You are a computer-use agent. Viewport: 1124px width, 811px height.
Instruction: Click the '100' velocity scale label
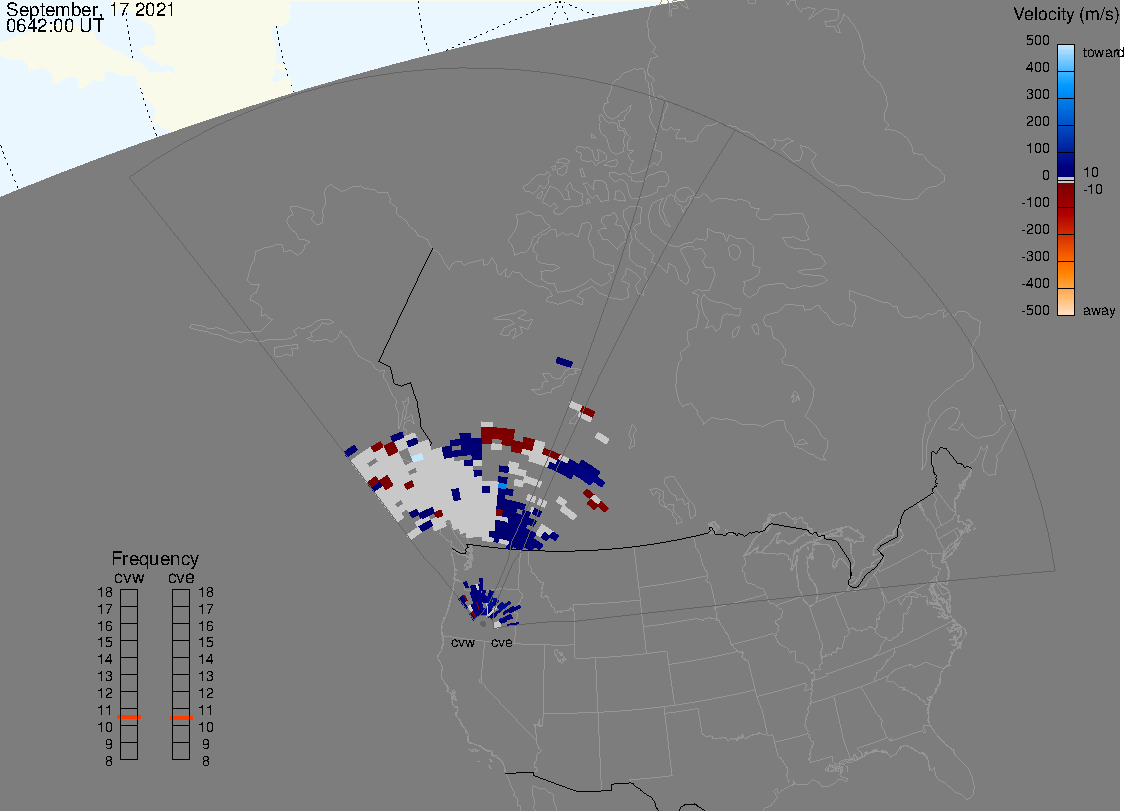[x=1038, y=148]
